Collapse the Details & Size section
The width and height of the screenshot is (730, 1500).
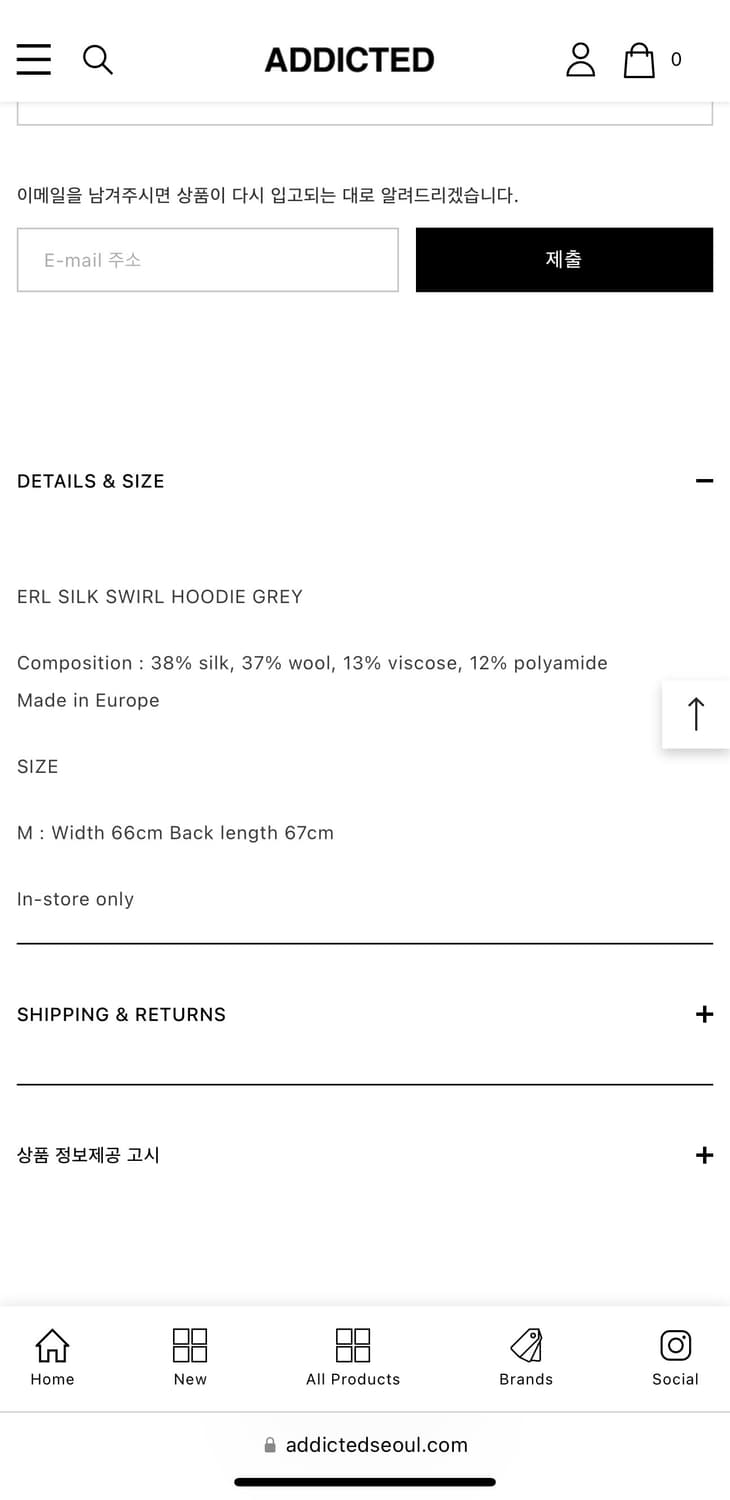704,481
